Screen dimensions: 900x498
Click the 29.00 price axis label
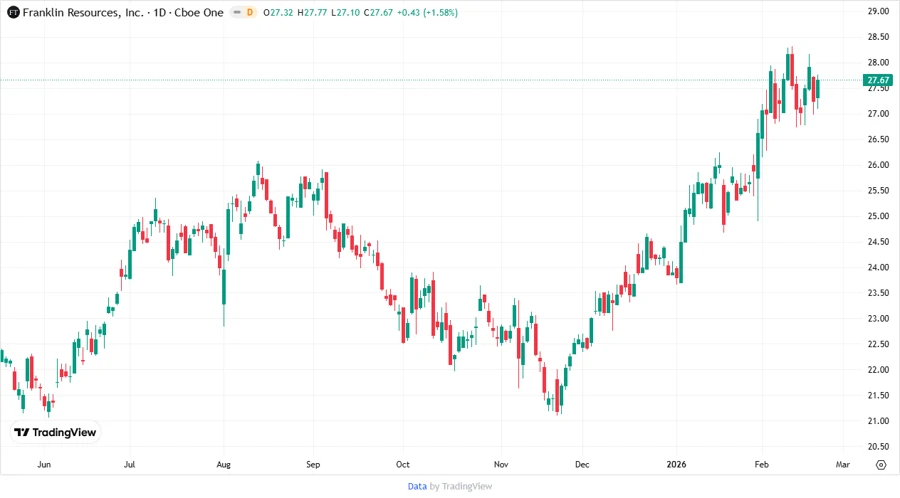click(x=878, y=11)
